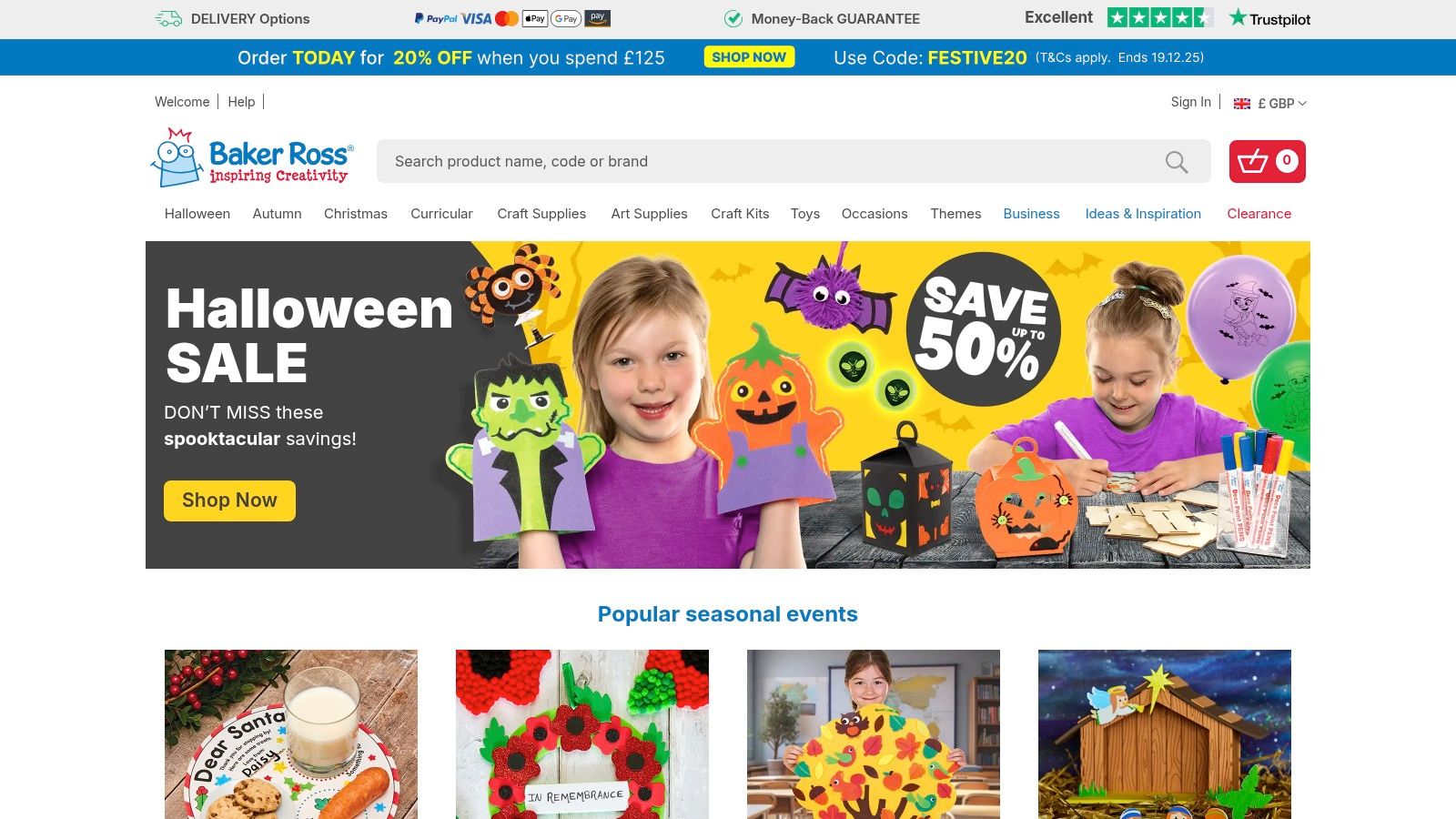
Task: Open the Dear Santa plate thumbnail
Action: (x=291, y=734)
